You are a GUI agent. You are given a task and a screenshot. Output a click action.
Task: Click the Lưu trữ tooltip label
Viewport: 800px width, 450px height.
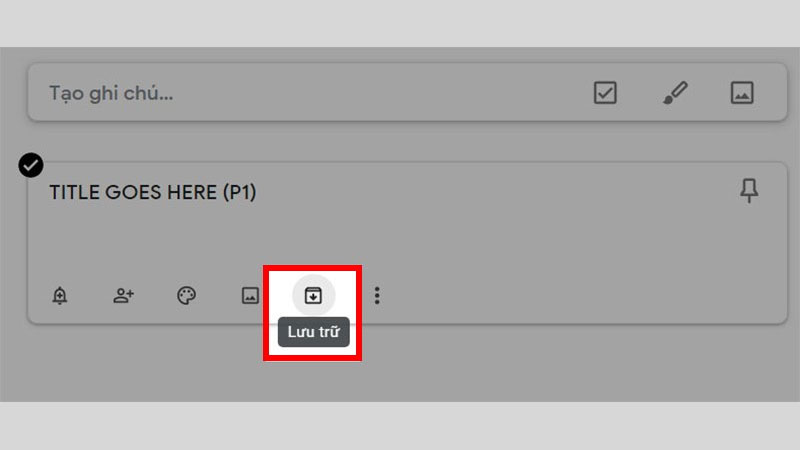314,332
